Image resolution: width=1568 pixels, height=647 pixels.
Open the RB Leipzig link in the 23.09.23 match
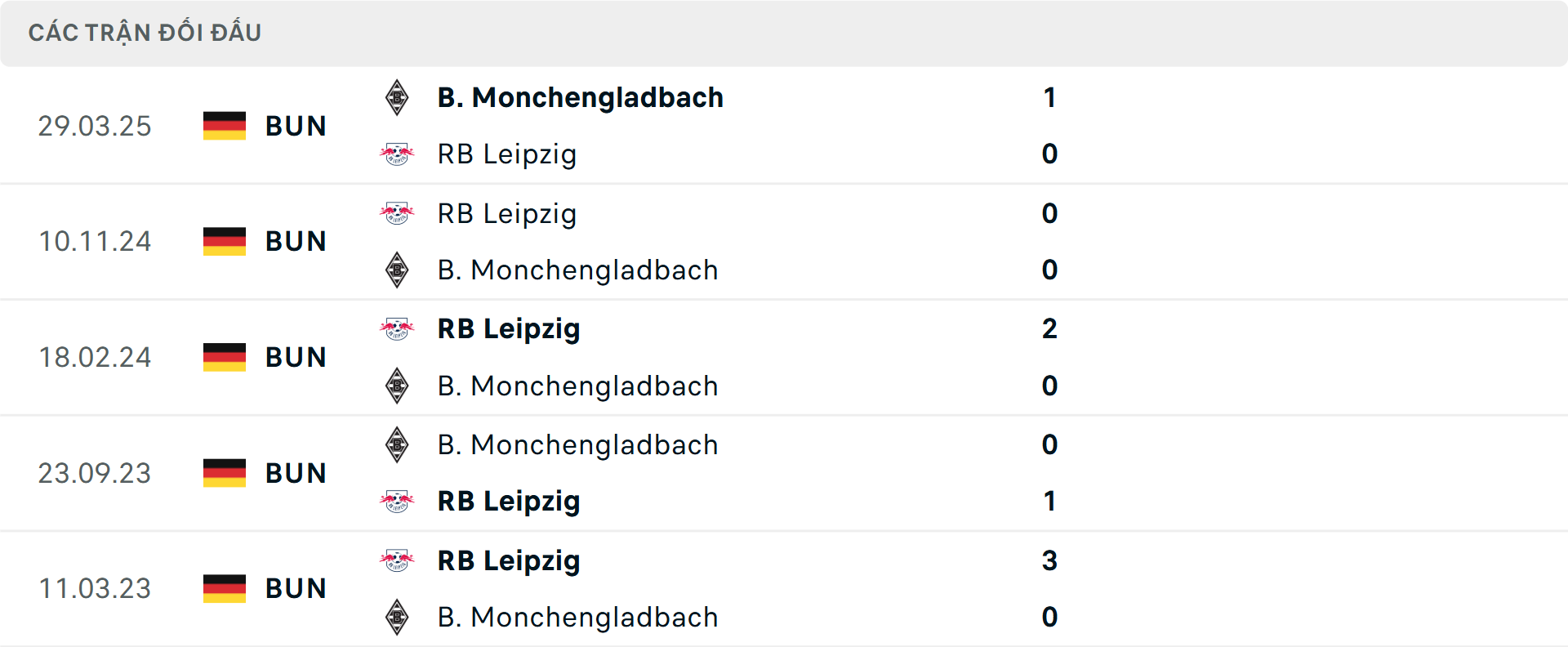pyautogui.click(x=510, y=502)
